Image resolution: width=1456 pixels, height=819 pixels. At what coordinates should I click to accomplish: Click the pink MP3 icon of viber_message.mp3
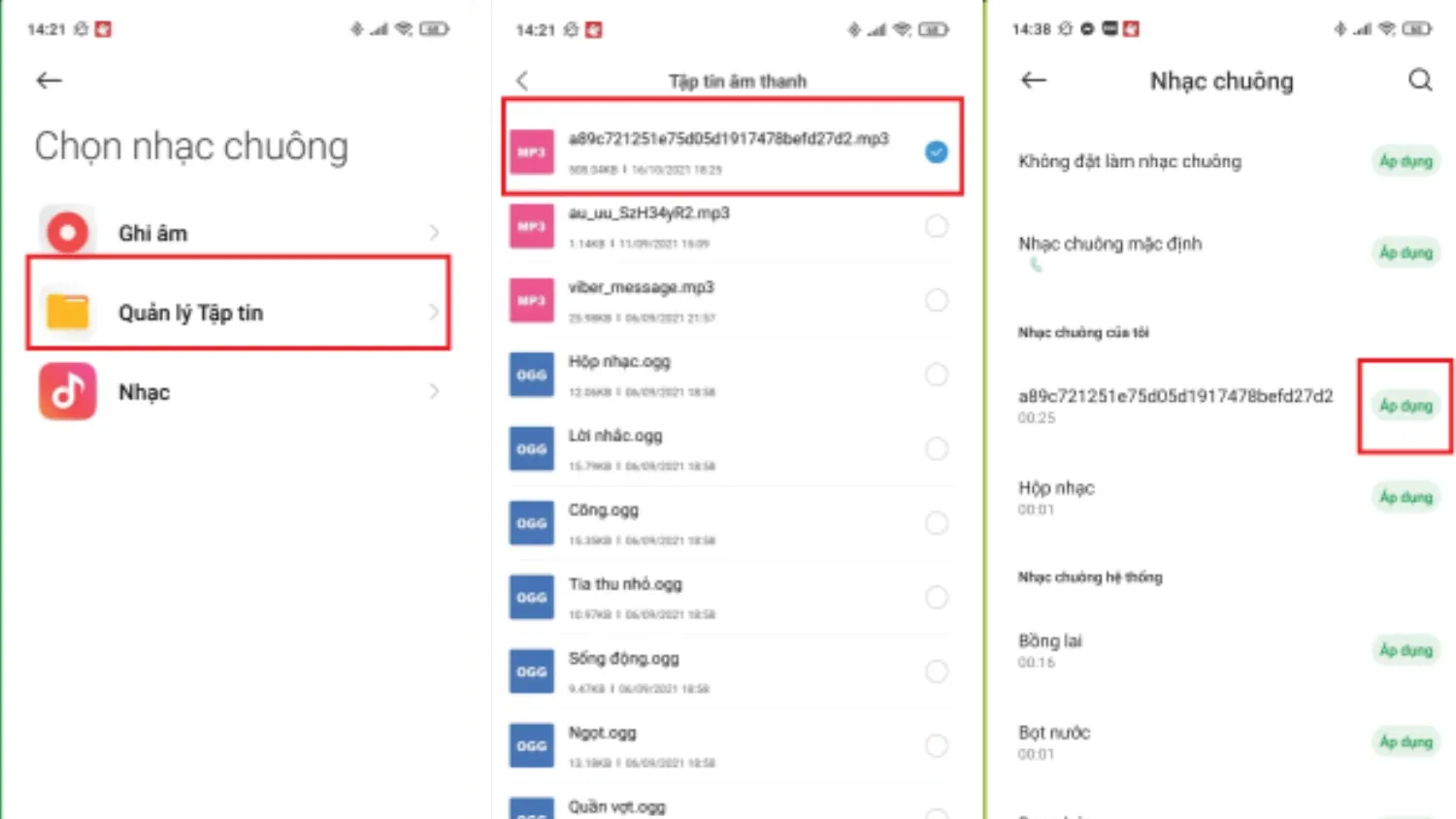click(531, 300)
